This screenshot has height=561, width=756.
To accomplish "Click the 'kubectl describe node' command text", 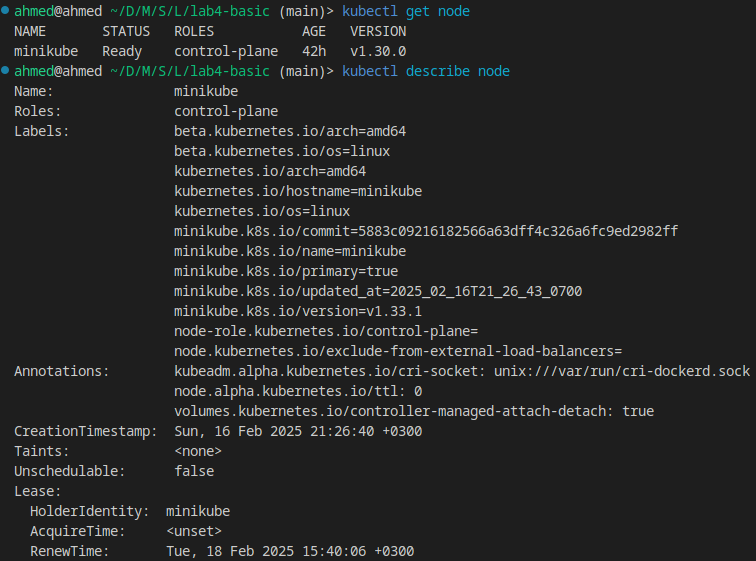I will pyautogui.click(x=426, y=71).
